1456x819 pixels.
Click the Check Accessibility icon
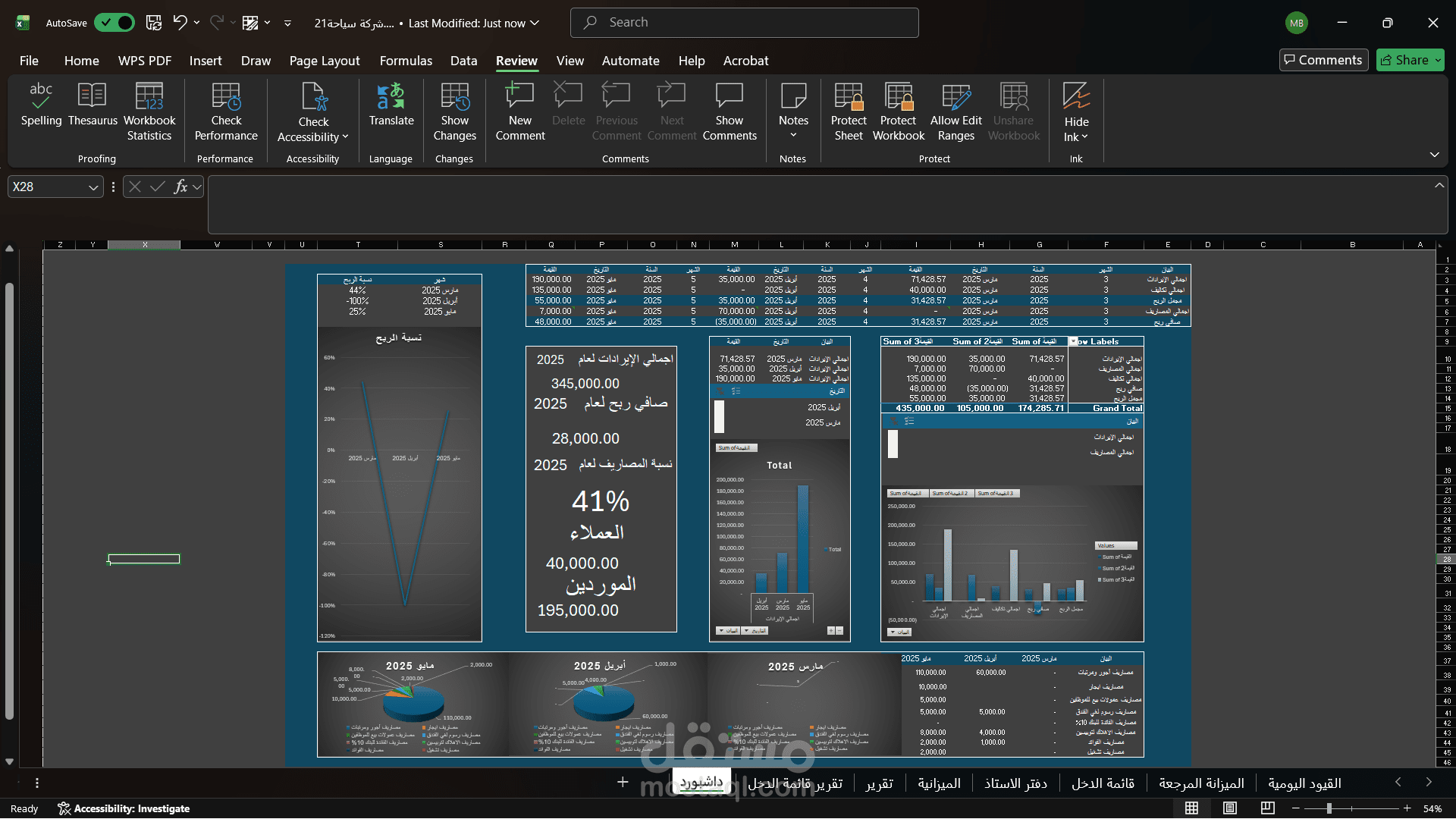(313, 96)
